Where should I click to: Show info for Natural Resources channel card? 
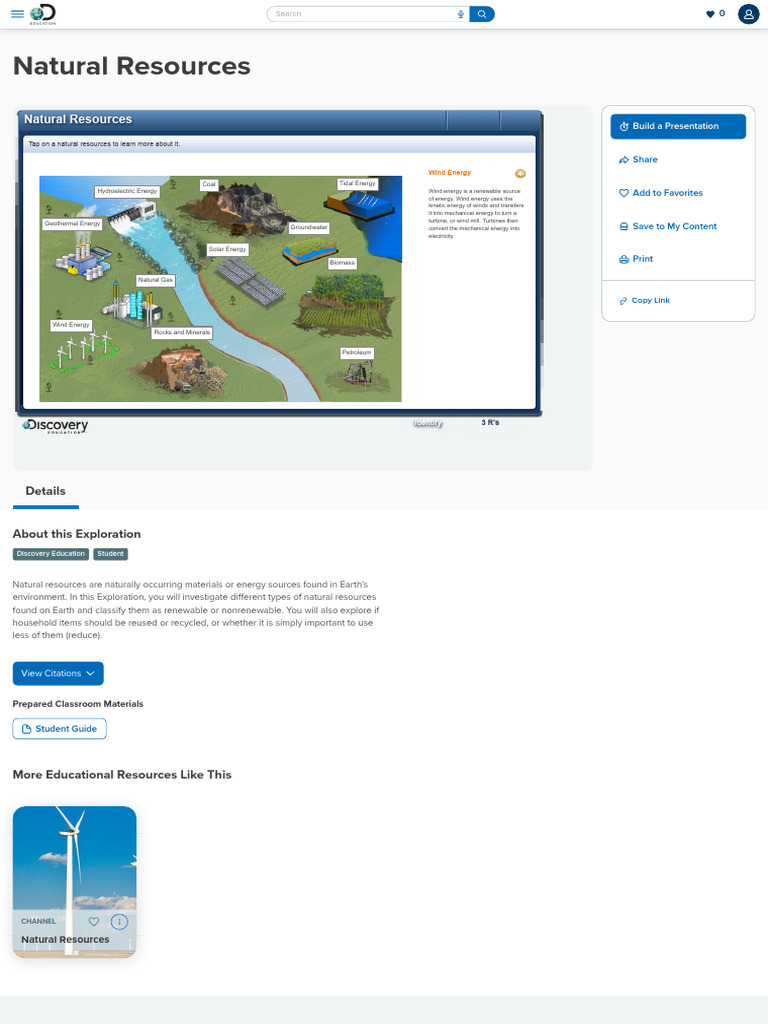tap(119, 921)
